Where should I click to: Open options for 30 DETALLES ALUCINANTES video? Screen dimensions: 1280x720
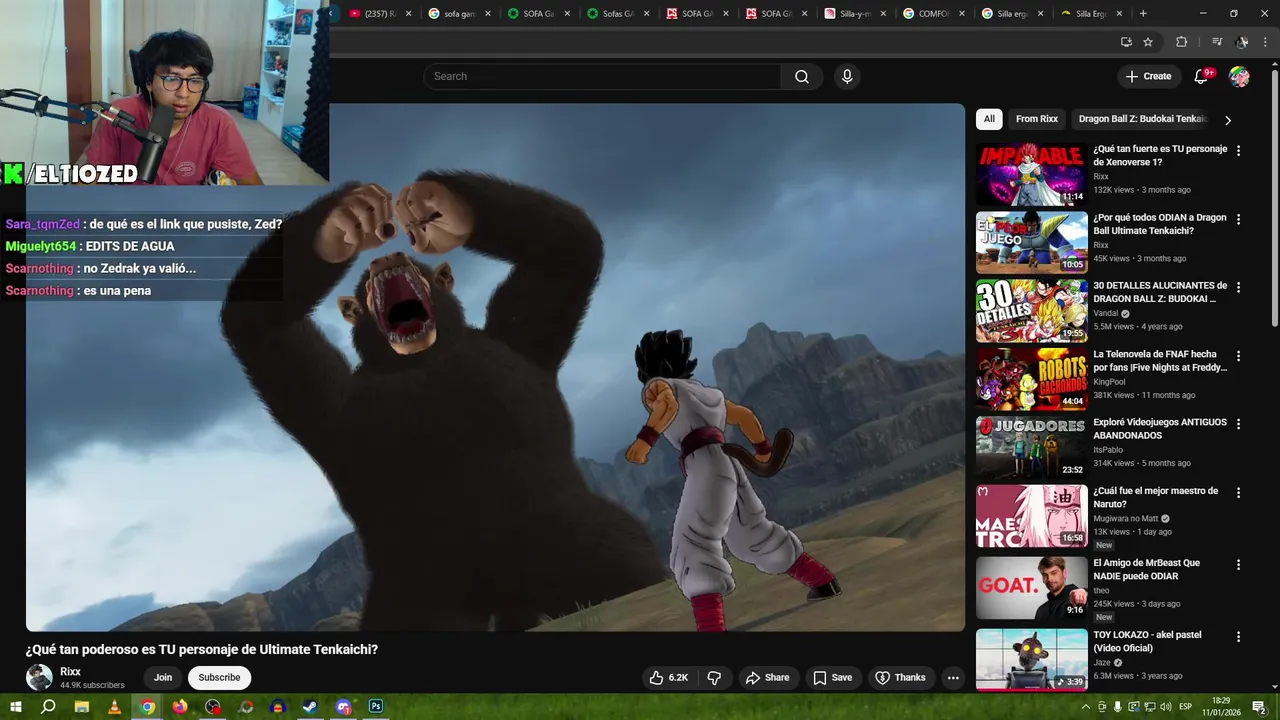pos(1238,288)
